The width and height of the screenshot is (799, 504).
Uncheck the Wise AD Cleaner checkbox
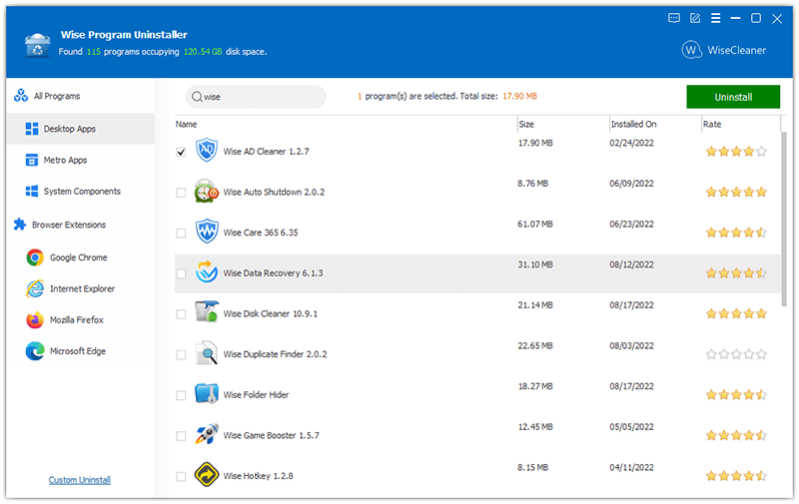[x=181, y=152]
